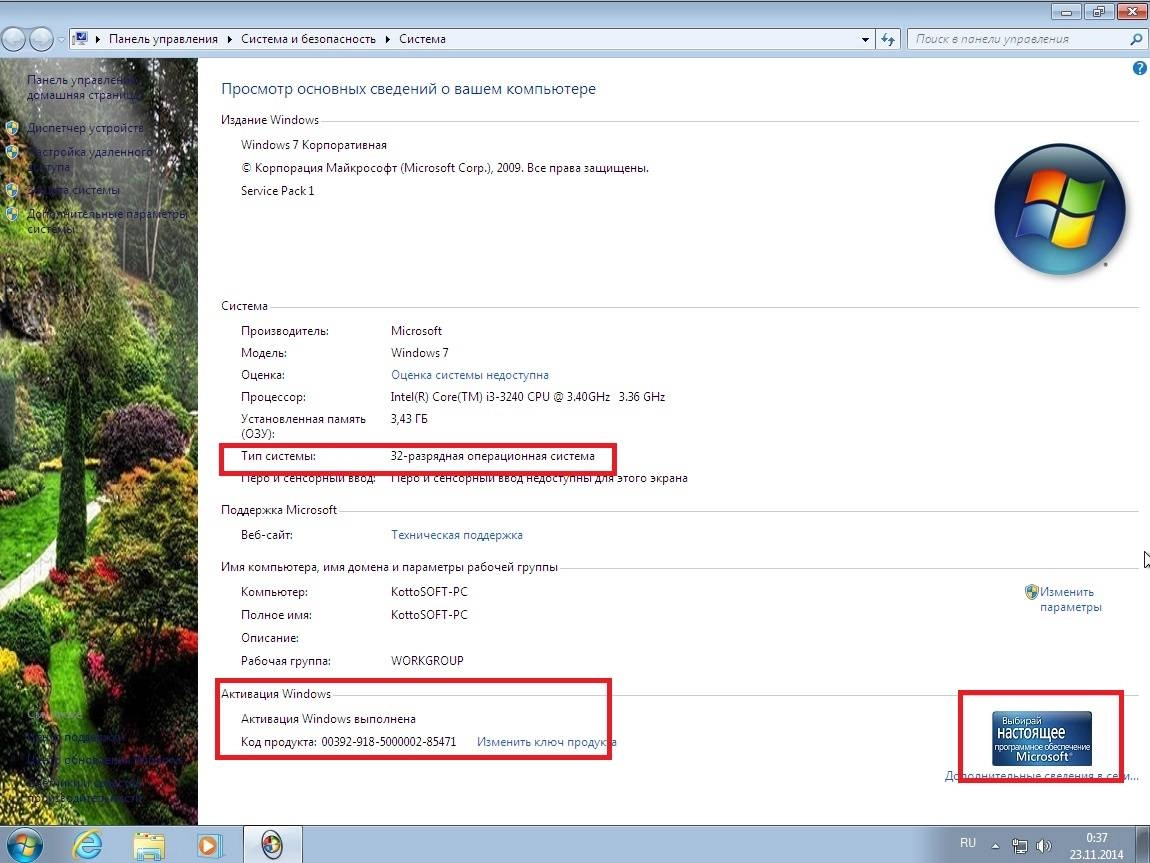Click the taskbar clock 0:37 23.11.2014
The width and height of the screenshot is (1150, 863).
coord(1096,846)
